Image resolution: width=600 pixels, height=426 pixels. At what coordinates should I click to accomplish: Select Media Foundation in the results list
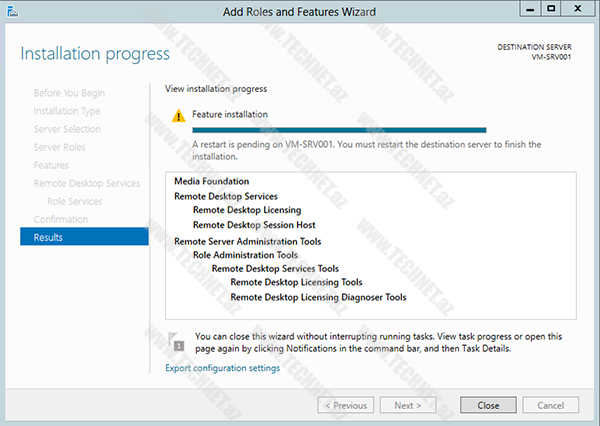pos(211,181)
